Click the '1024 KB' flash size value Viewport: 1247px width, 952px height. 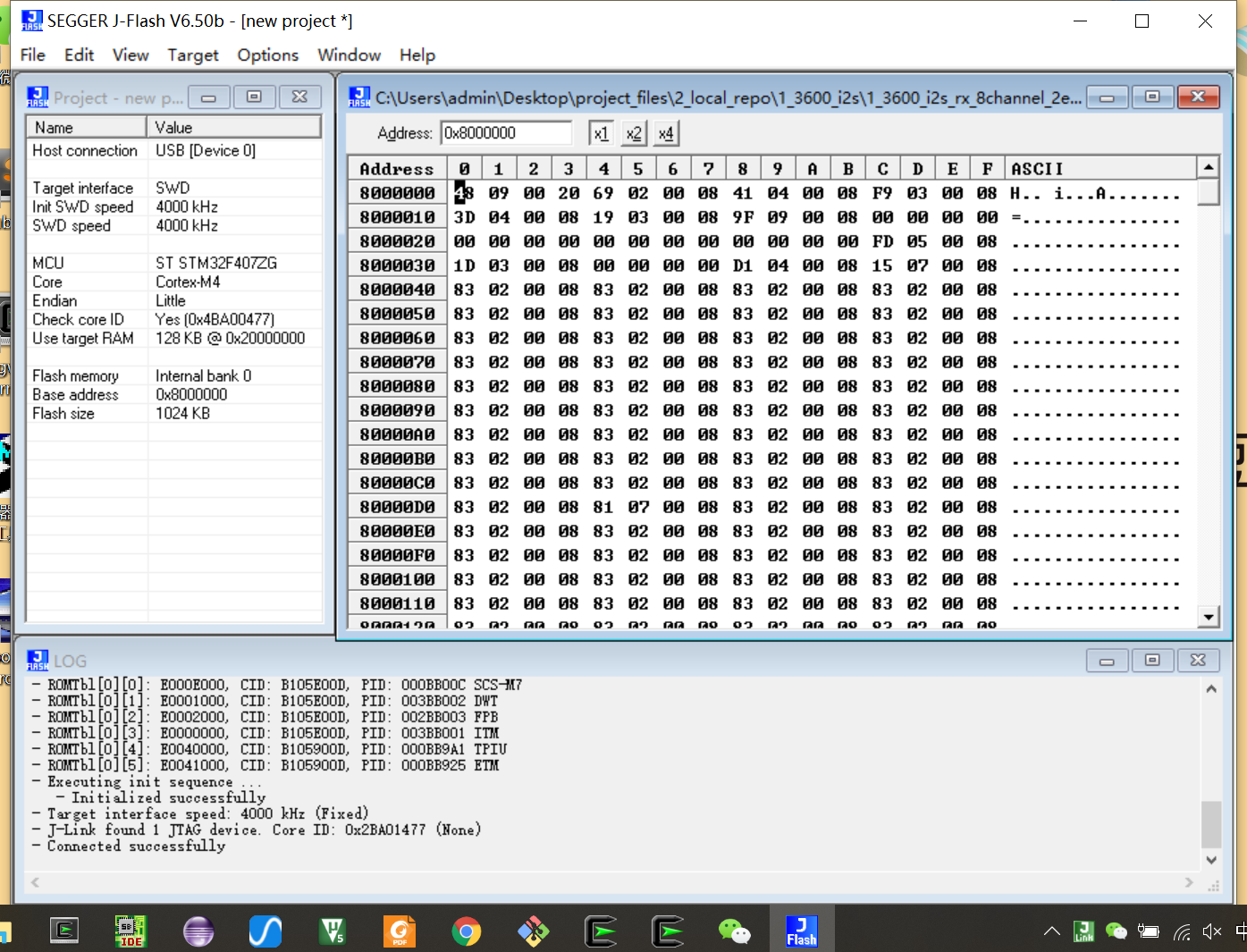tap(182, 413)
